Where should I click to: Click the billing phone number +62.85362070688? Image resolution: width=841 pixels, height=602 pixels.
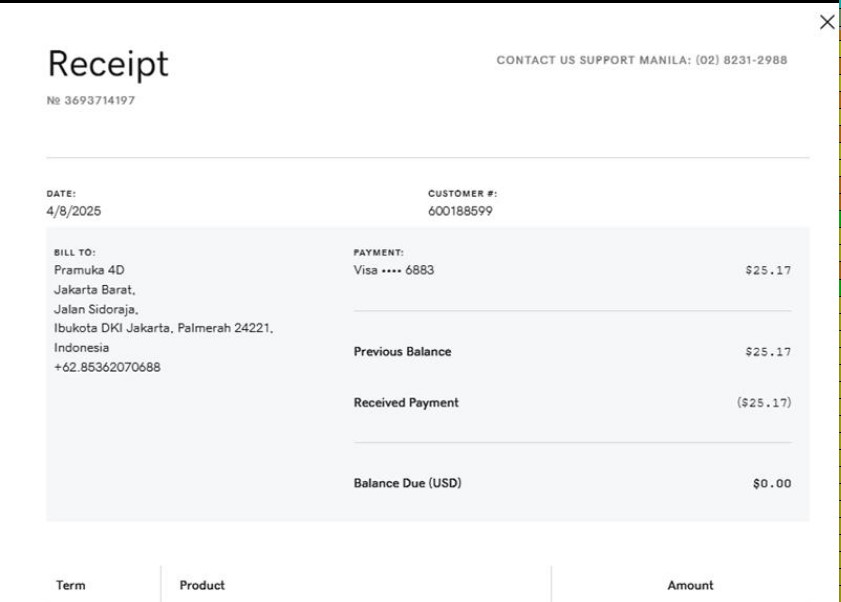tap(107, 367)
